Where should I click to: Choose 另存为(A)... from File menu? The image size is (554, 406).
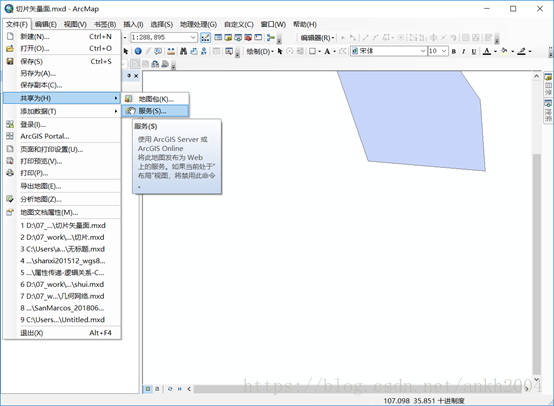[x=61, y=73]
